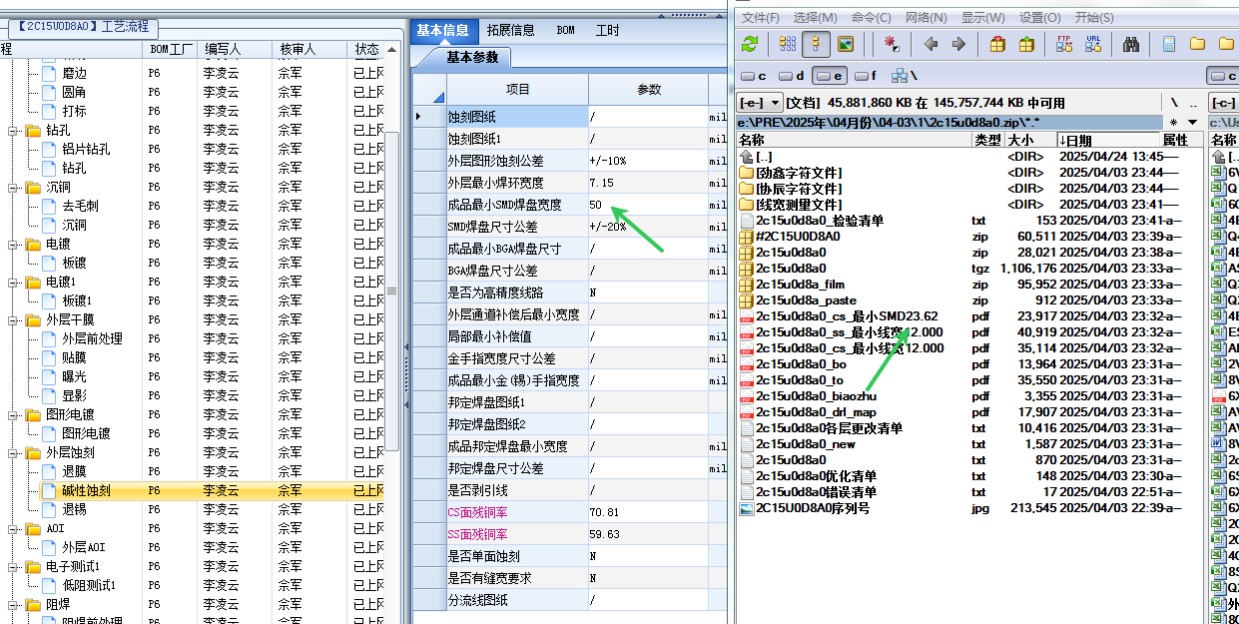The image size is (1239, 624).
Task: Click the parent directory [..] up icon
Action: click(x=745, y=157)
